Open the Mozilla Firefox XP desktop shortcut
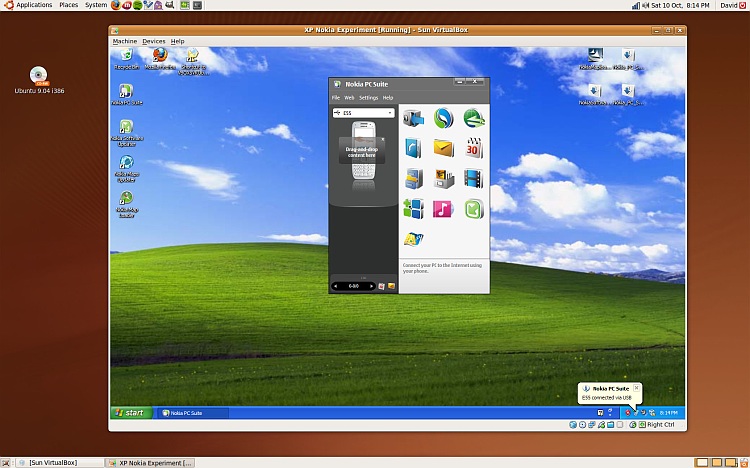 (x=160, y=59)
